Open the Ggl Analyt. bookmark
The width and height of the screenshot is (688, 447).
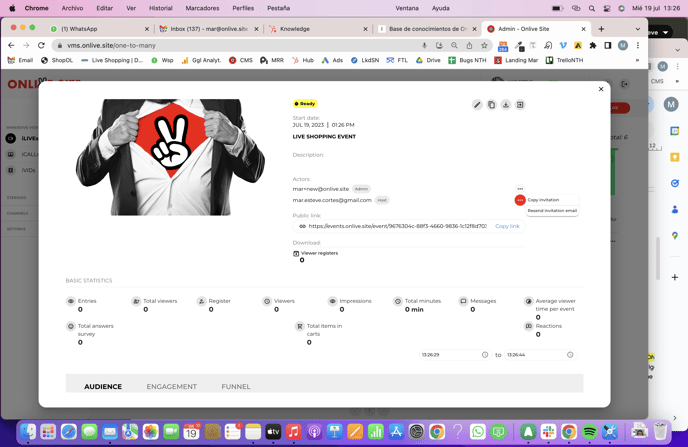coord(201,60)
